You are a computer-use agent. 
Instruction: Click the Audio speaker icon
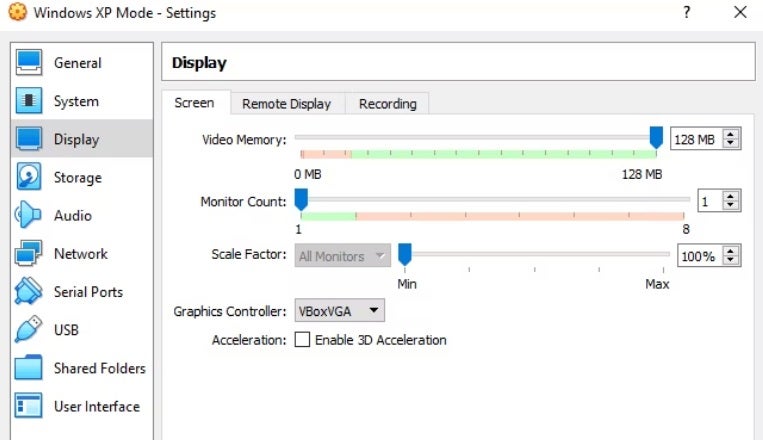pyautogui.click(x=28, y=215)
